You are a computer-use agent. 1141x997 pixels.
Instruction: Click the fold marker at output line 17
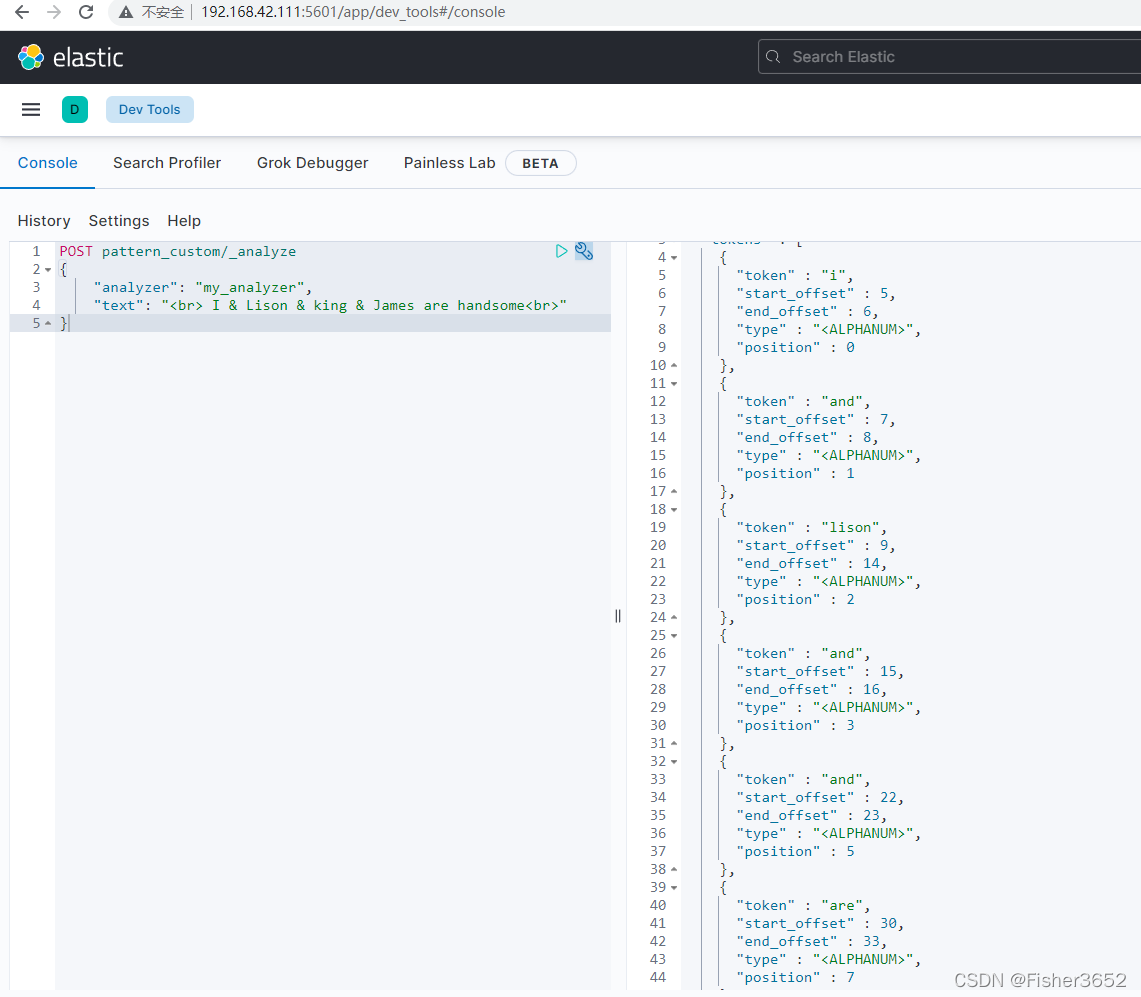point(674,491)
